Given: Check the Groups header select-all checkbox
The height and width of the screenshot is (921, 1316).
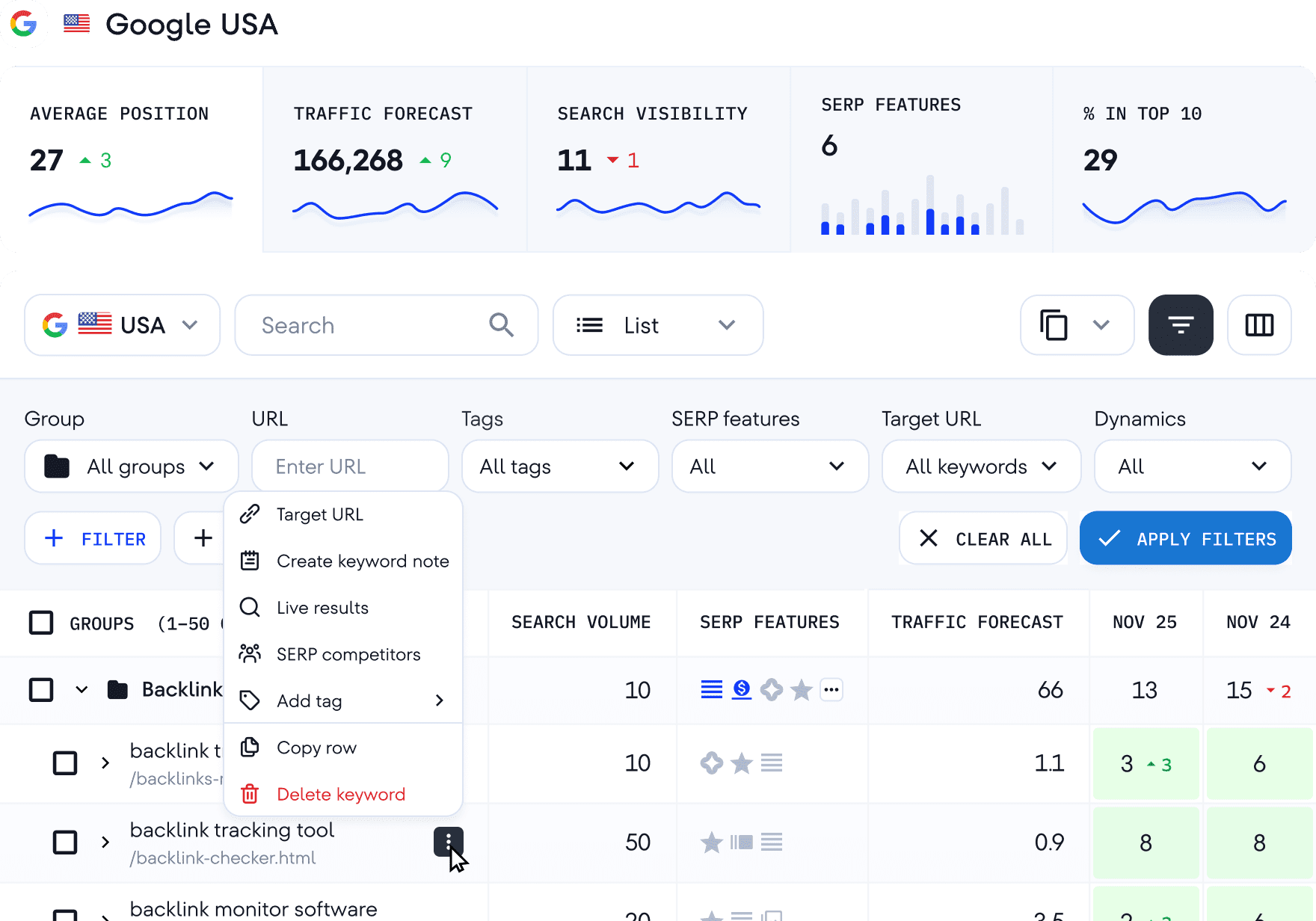Looking at the screenshot, I should (x=41, y=622).
